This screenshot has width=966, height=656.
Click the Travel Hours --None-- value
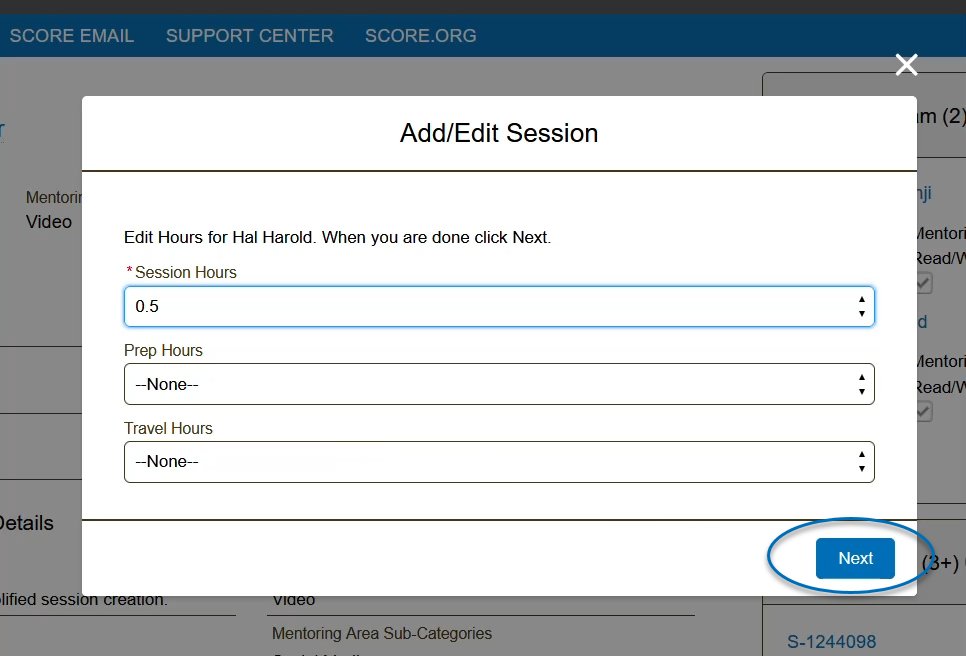pos(167,461)
